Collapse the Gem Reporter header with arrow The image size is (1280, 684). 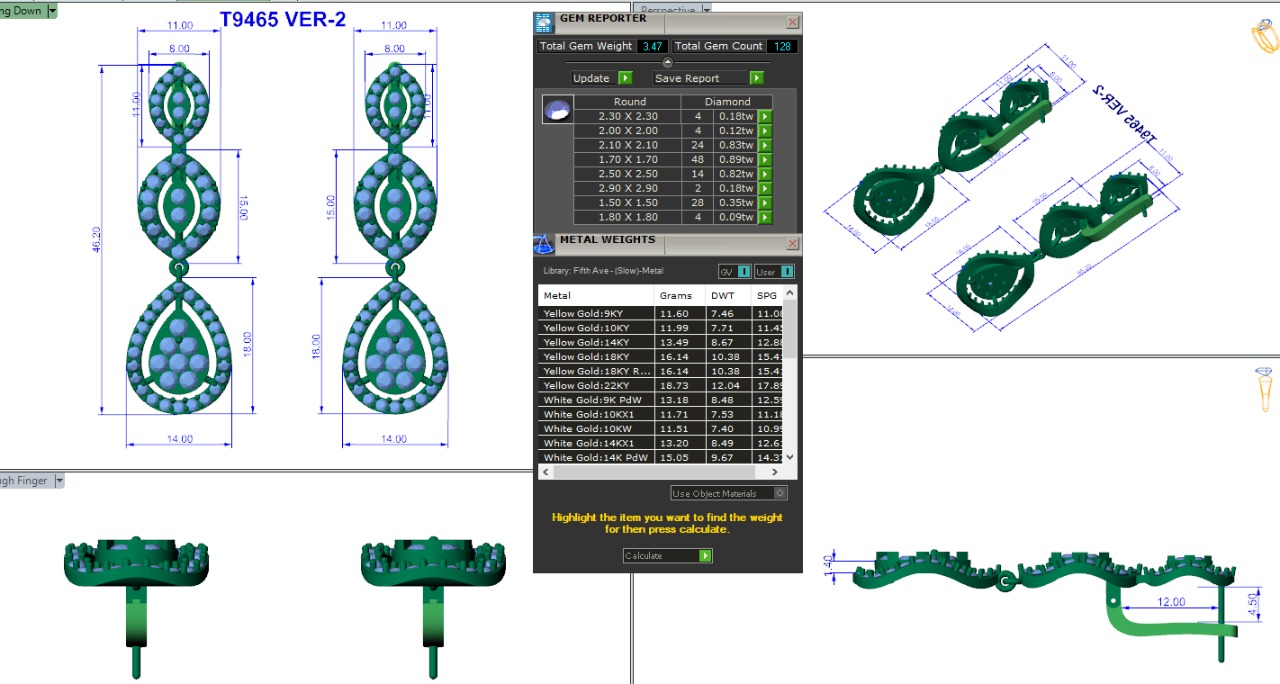[x=668, y=62]
